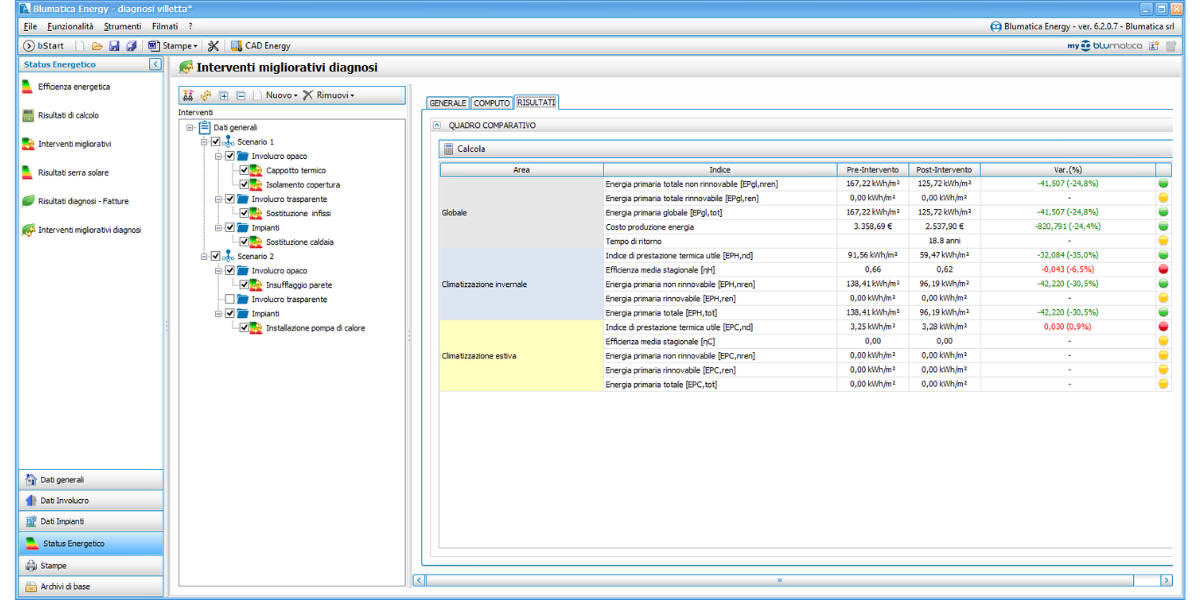Viewport: 1200px width, 600px height.
Task: Click the expand-all tree icon in Interventi toolbar
Action: [223, 96]
